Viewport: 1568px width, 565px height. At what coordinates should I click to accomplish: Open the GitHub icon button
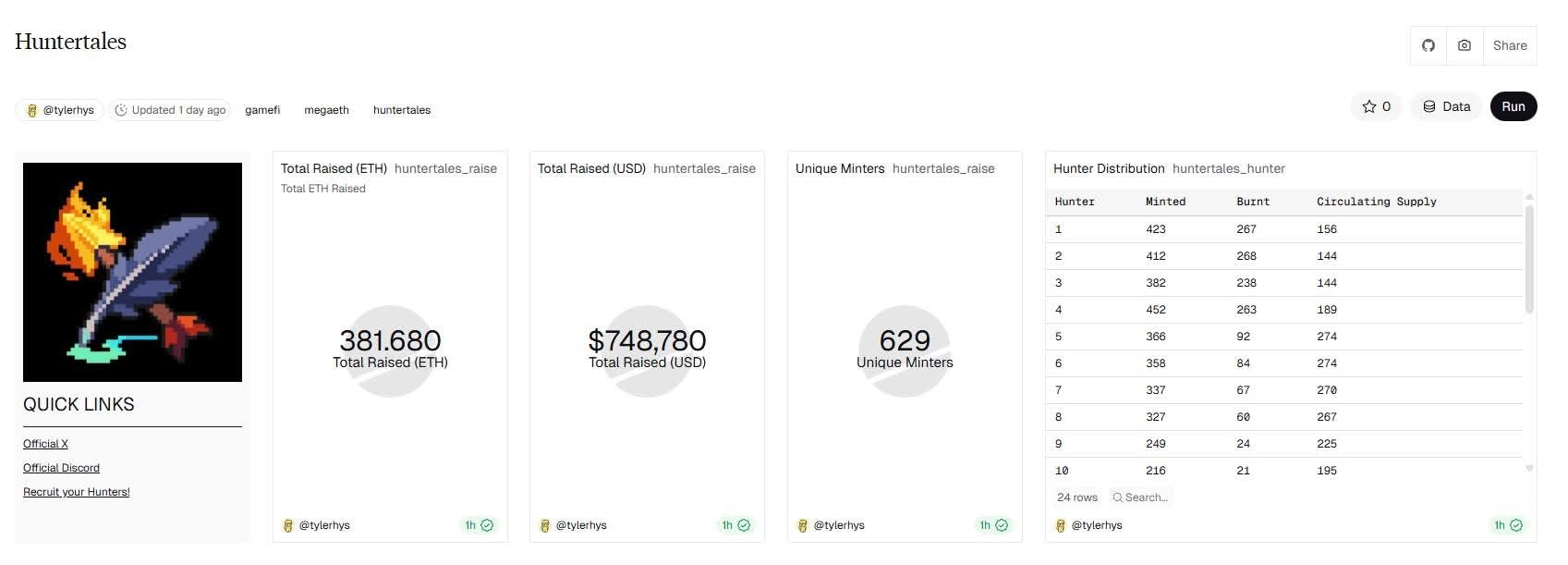click(x=1428, y=45)
